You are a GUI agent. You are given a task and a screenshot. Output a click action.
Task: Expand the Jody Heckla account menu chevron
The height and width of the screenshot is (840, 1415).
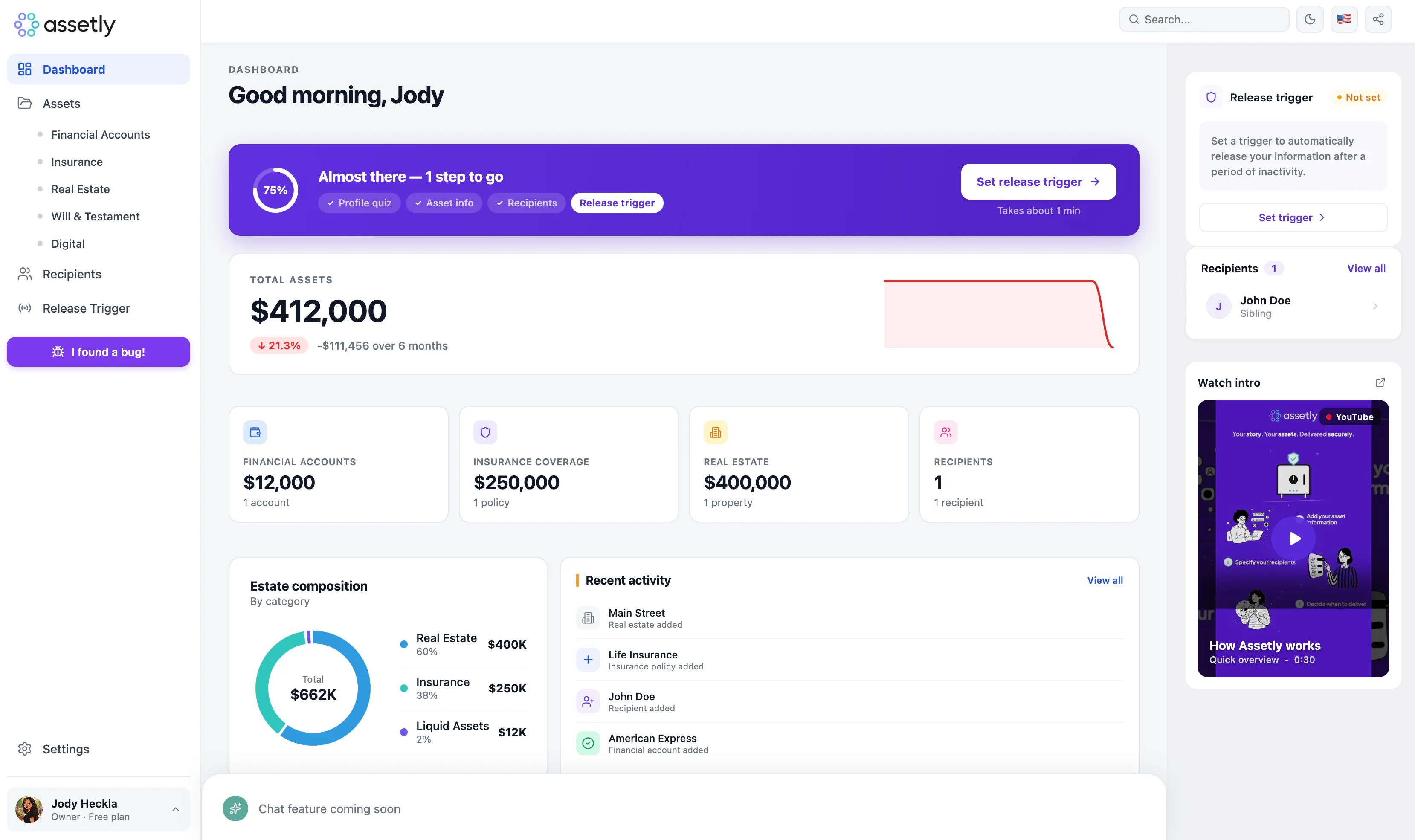click(x=175, y=809)
